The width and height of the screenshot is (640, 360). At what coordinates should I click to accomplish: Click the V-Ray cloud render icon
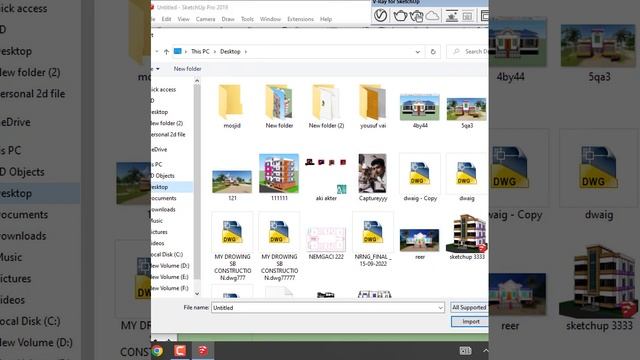point(432,16)
